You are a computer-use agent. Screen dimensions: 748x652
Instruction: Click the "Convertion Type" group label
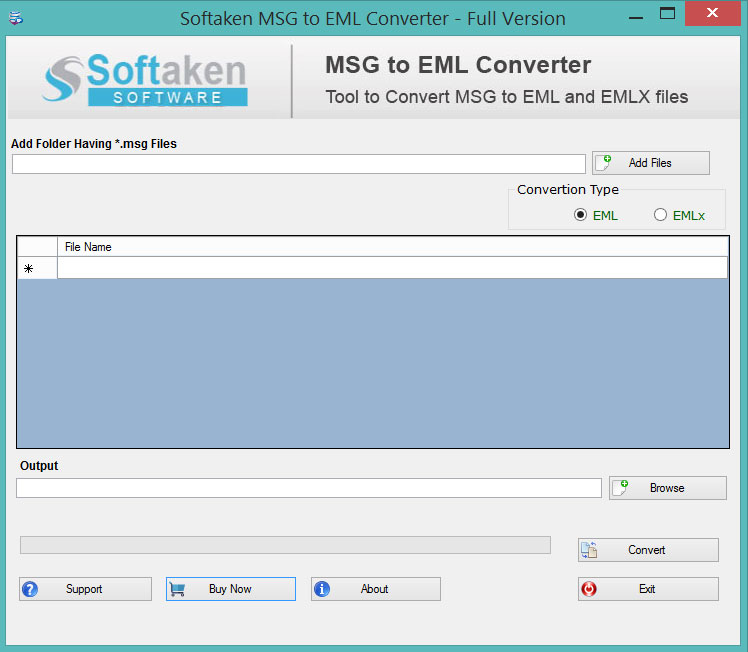click(x=568, y=190)
